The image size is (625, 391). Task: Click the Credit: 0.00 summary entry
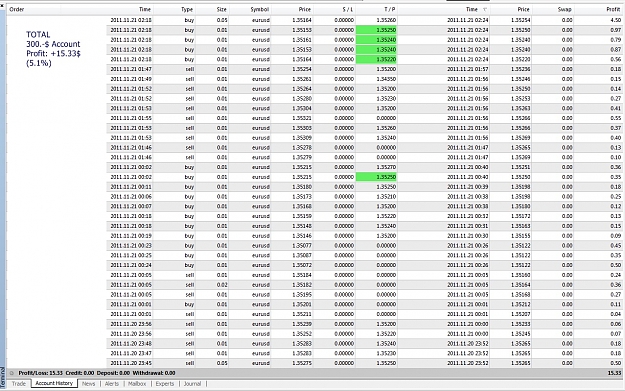tap(80, 373)
